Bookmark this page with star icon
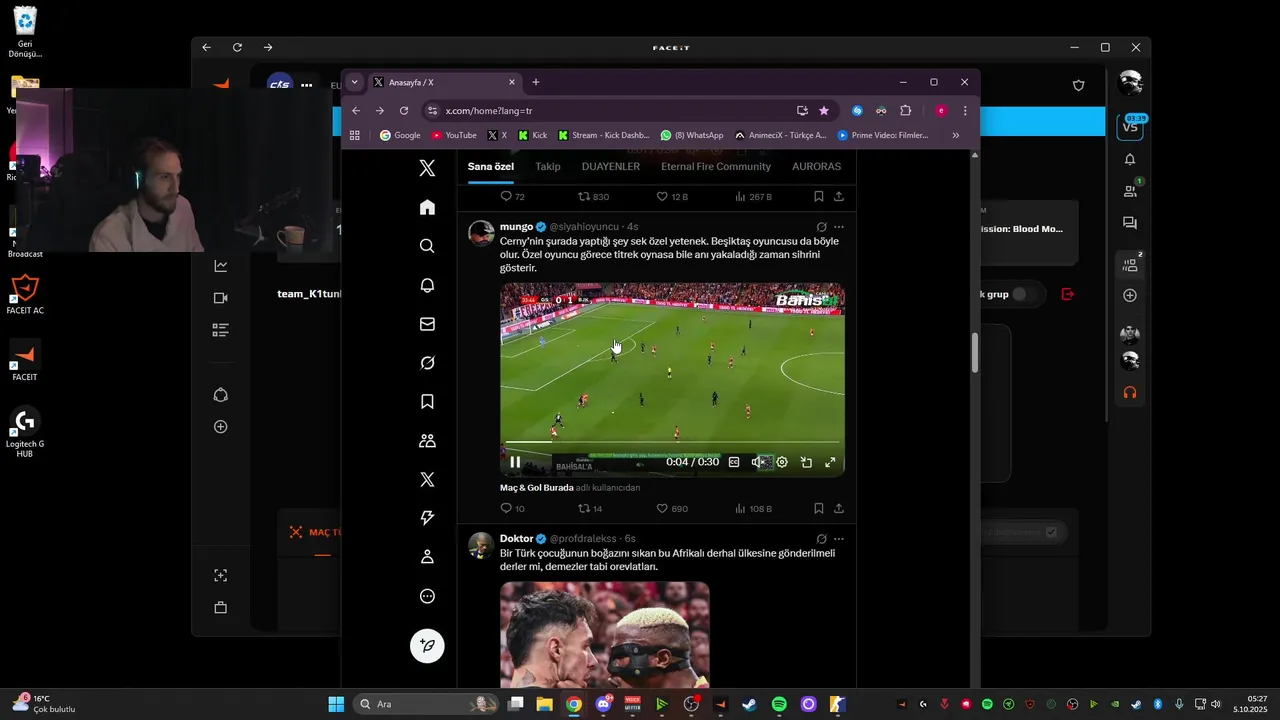This screenshot has height=720, width=1280. coord(824,111)
